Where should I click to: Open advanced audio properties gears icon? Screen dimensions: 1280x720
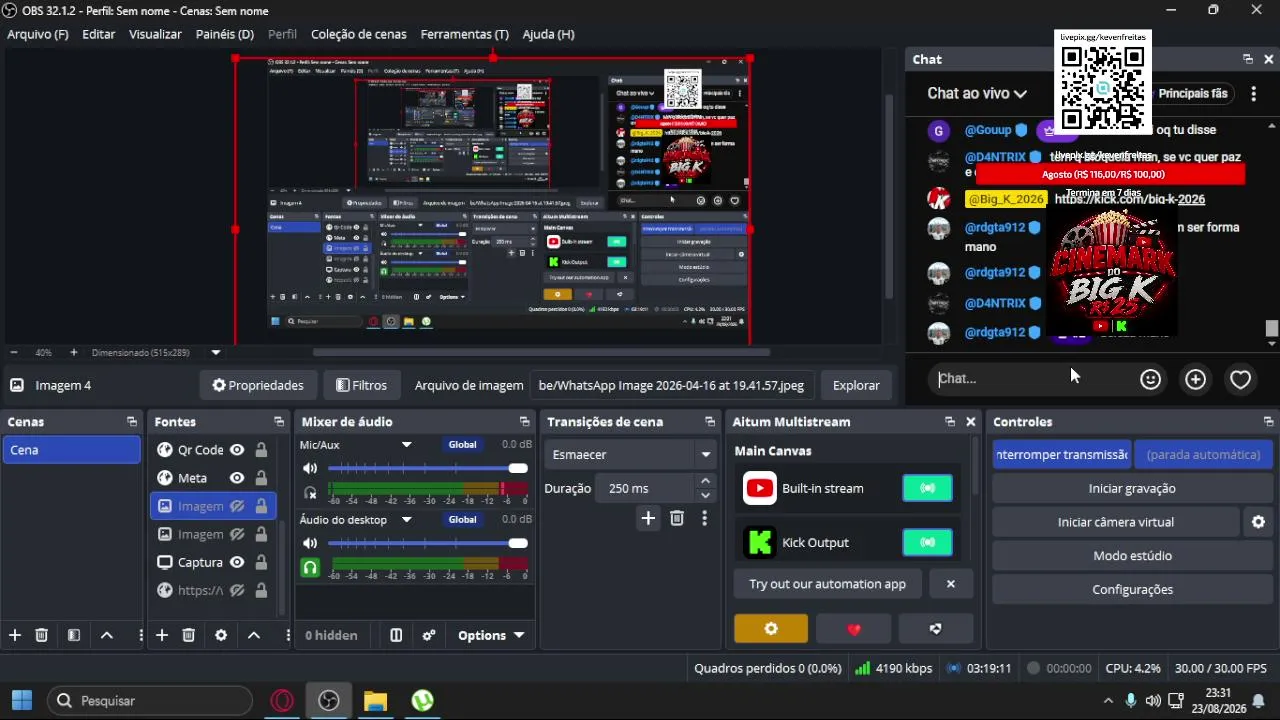(429, 635)
